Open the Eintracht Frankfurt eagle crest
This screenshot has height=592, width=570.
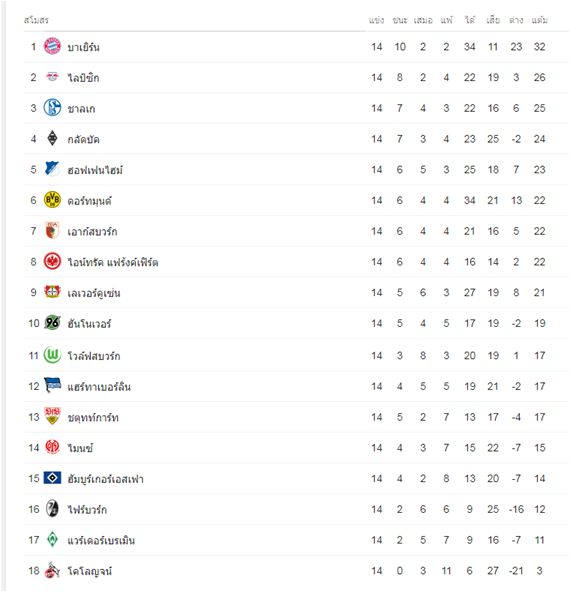(52, 261)
